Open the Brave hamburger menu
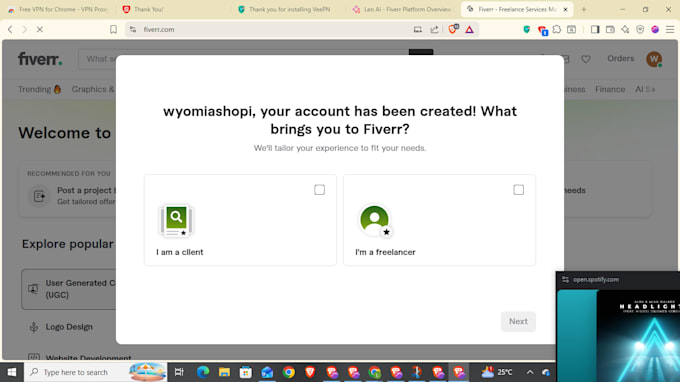Screen dimensions: 680x382 click(670, 29)
